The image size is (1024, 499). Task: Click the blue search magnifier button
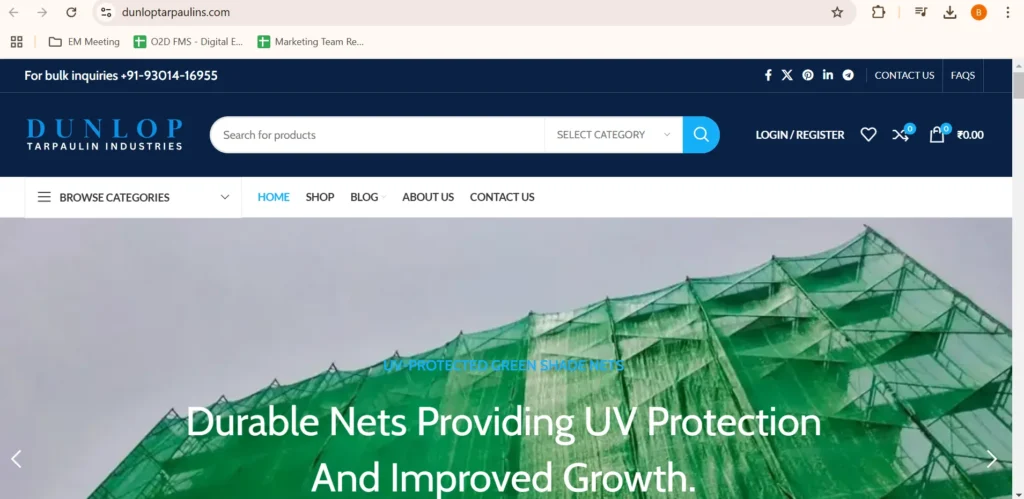click(x=701, y=135)
